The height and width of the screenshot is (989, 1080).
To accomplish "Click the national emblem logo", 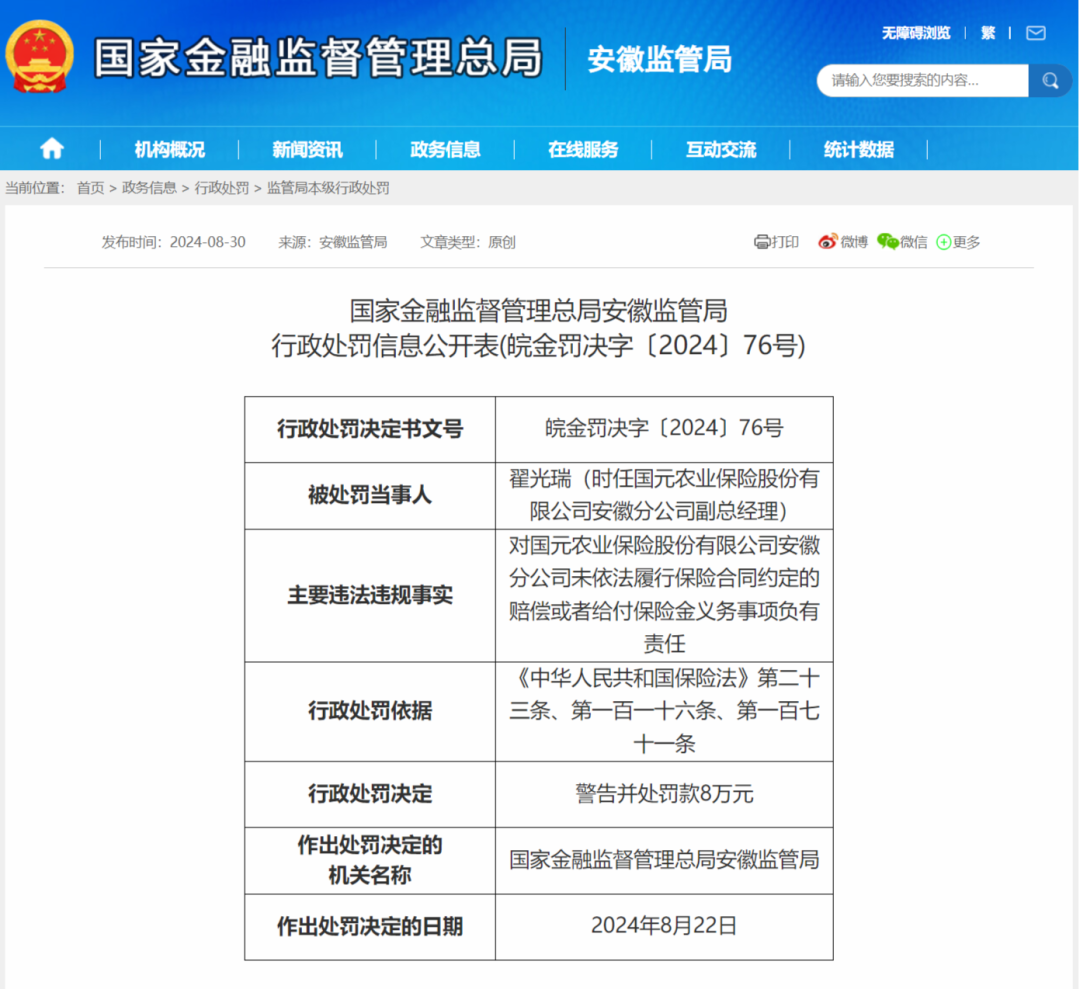I will (39, 56).
